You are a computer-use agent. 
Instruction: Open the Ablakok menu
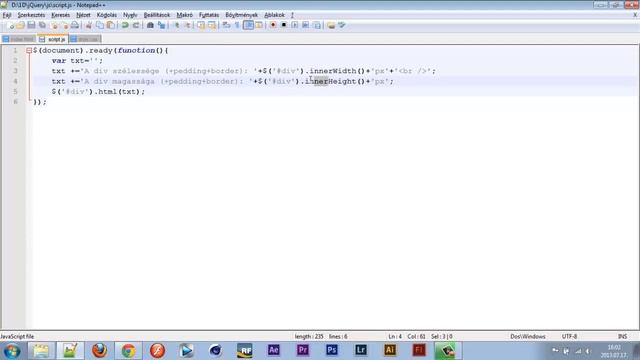tap(274, 15)
